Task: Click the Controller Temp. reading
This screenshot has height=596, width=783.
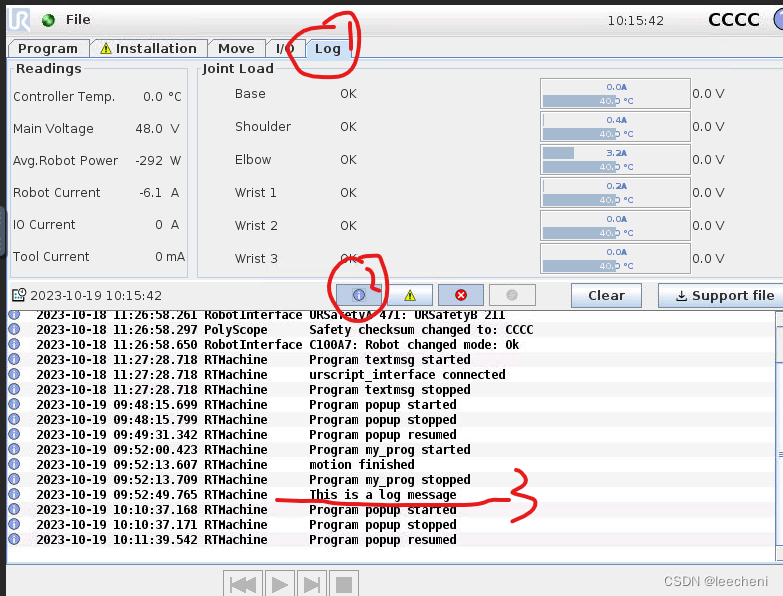Action: coord(152,96)
